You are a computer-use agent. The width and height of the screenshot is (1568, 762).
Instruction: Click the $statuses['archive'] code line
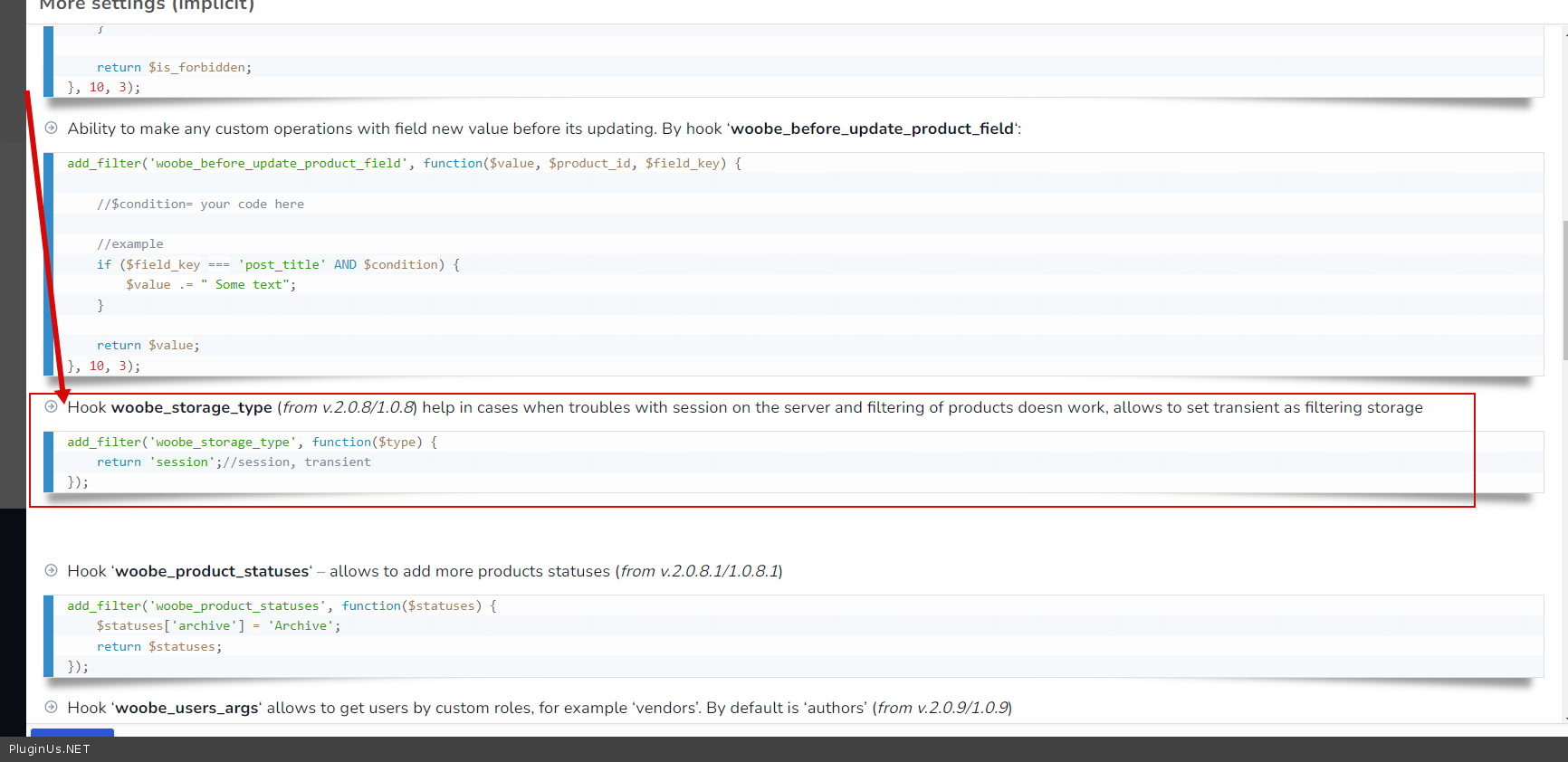tap(217, 625)
